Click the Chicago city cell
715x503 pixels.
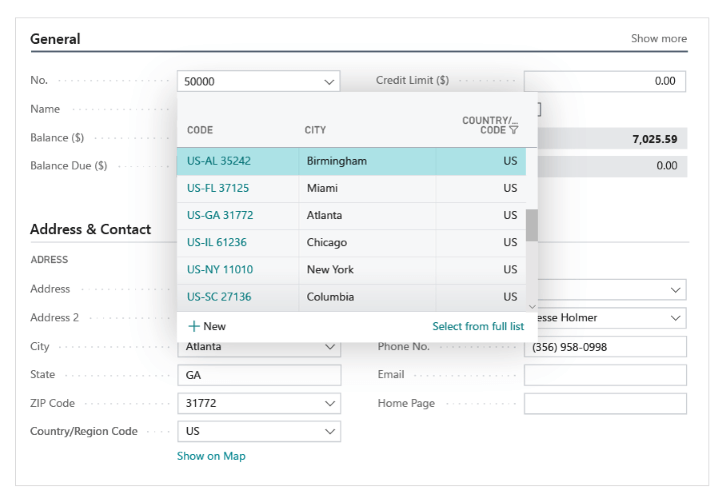(x=367, y=242)
